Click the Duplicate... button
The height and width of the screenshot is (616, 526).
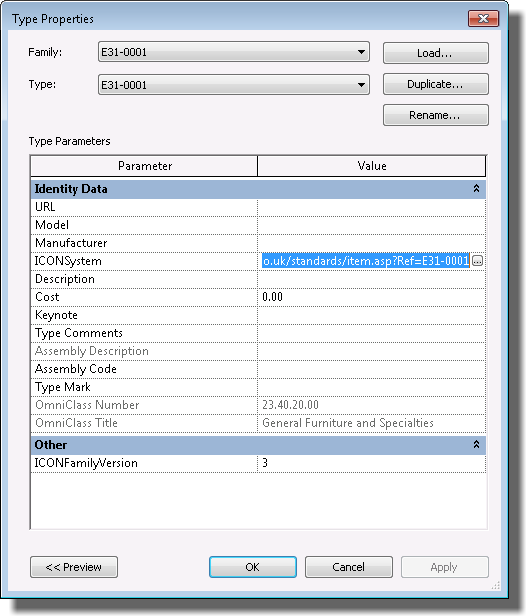tap(436, 84)
